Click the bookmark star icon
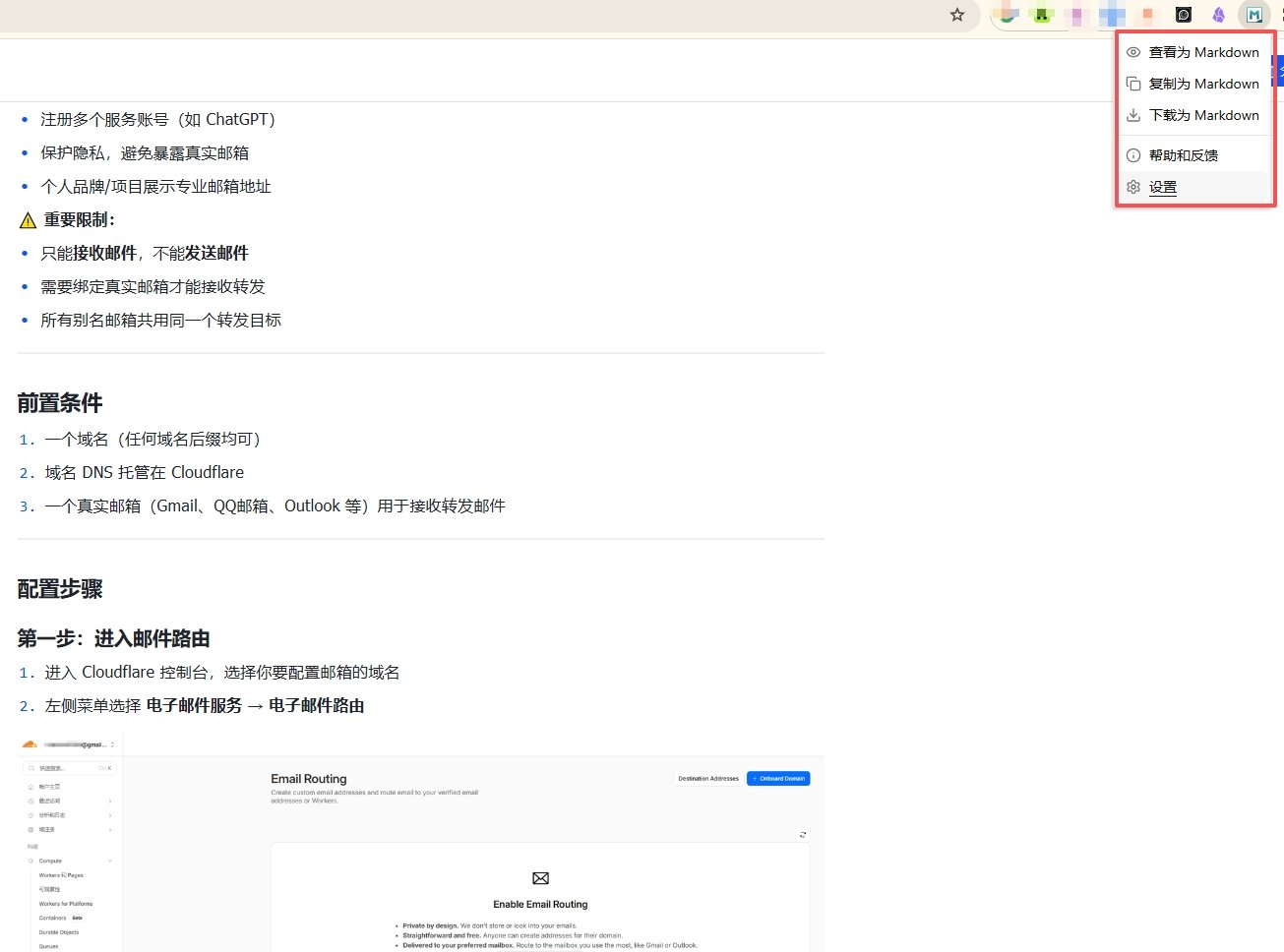The width and height of the screenshot is (1284, 952). click(x=957, y=15)
